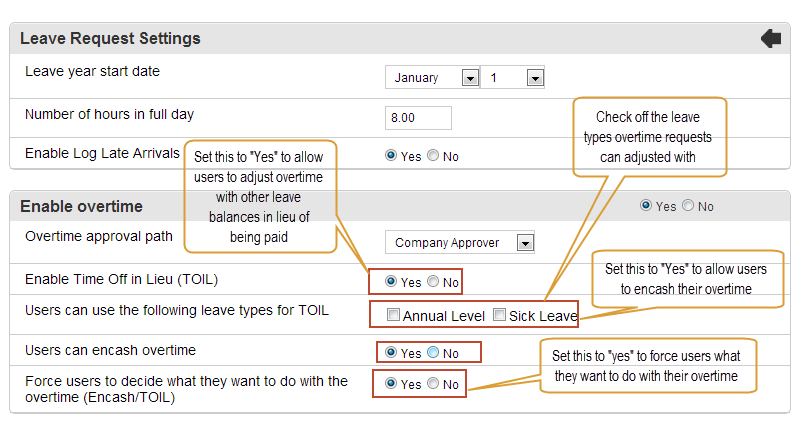Select No for Enable overtime
The width and height of the screenshot is (803, 428).
pos(688,205)
